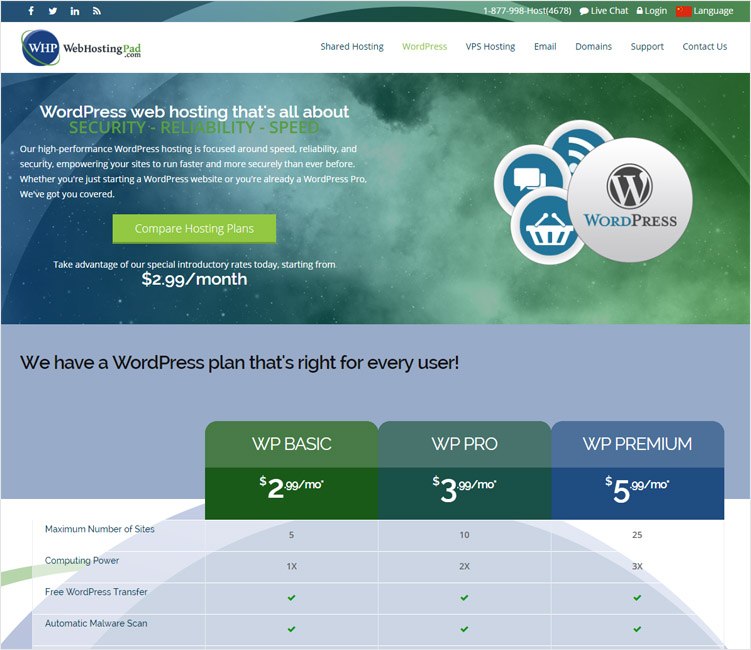
Task: Click the $5.99/mo price for WP Premium
Action: 637,490
